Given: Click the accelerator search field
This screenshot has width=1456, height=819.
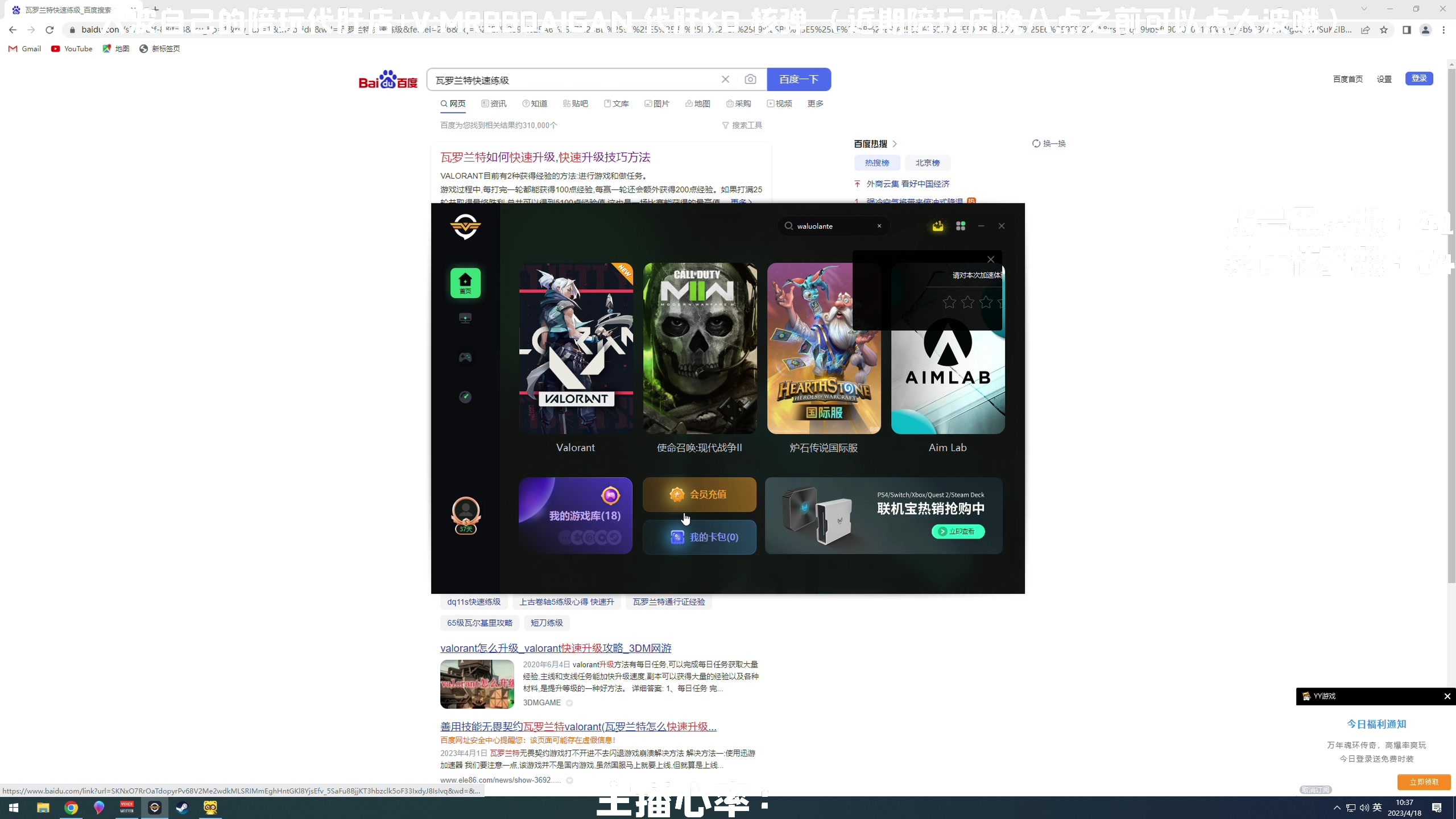Looking at the screenshot, I should tap(834, 226).
